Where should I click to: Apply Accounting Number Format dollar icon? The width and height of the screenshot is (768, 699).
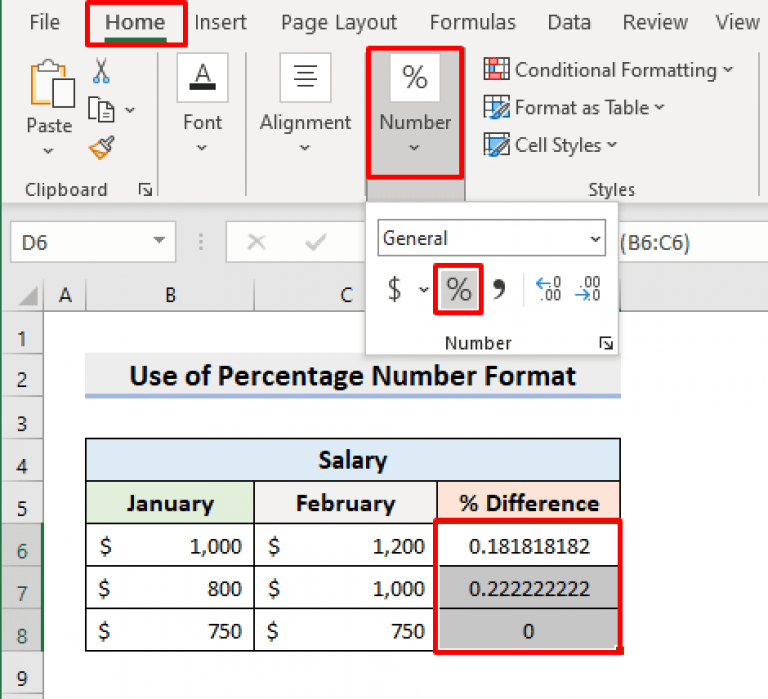[394, 289]
